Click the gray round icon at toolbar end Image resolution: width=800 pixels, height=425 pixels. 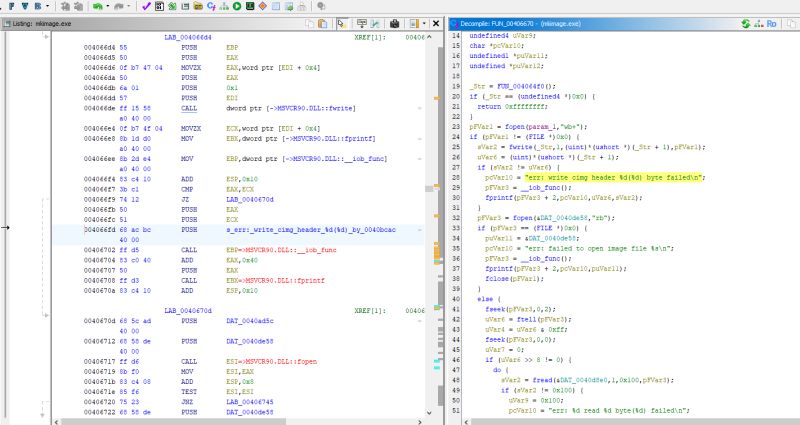(321, 7)
